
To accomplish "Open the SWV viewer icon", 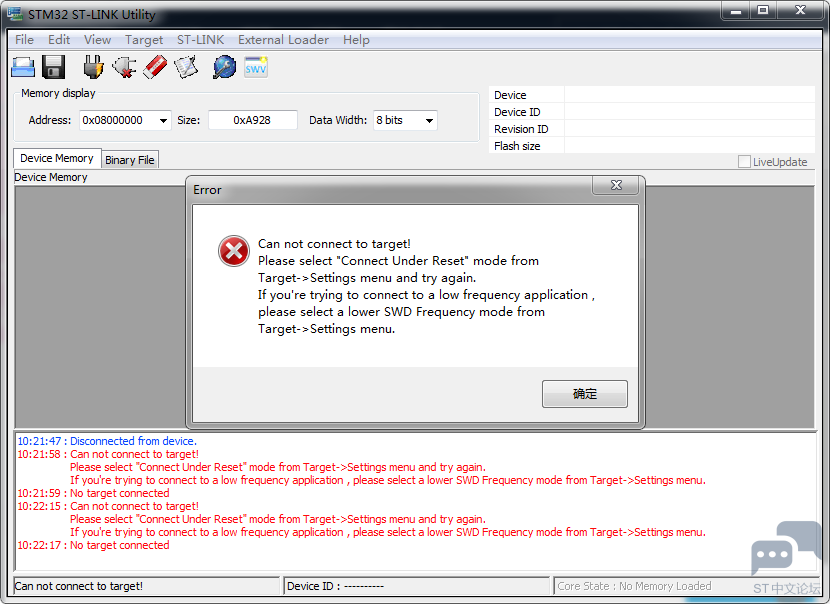I will pyautogui.click(x=256, y=67).
